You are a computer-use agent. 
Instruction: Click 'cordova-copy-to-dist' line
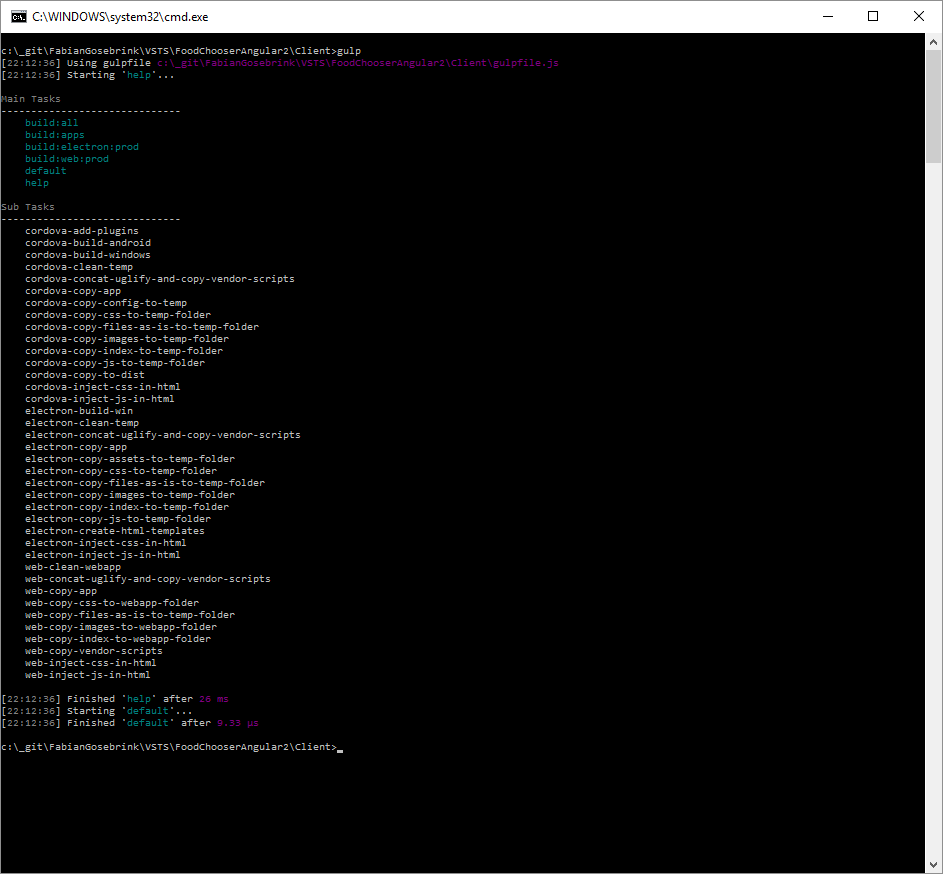pyautogui.click(x=85, y=375)
